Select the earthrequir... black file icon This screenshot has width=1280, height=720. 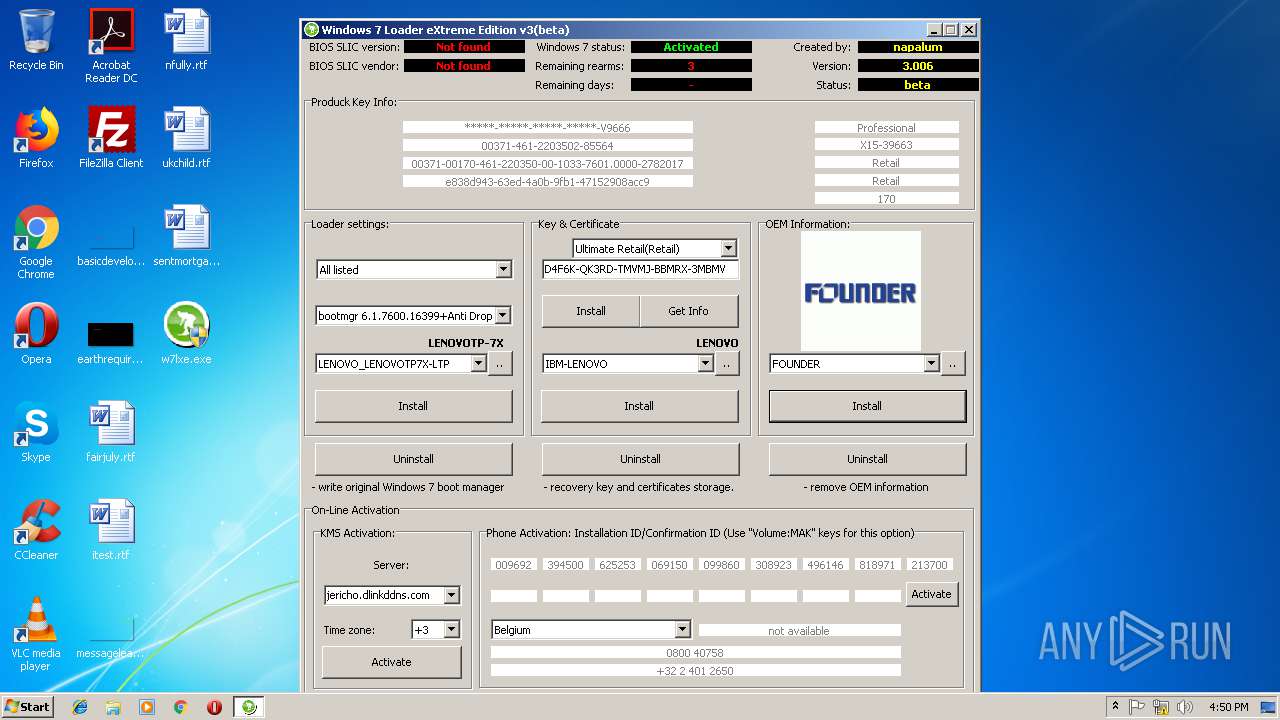click(x=111, y=342)
